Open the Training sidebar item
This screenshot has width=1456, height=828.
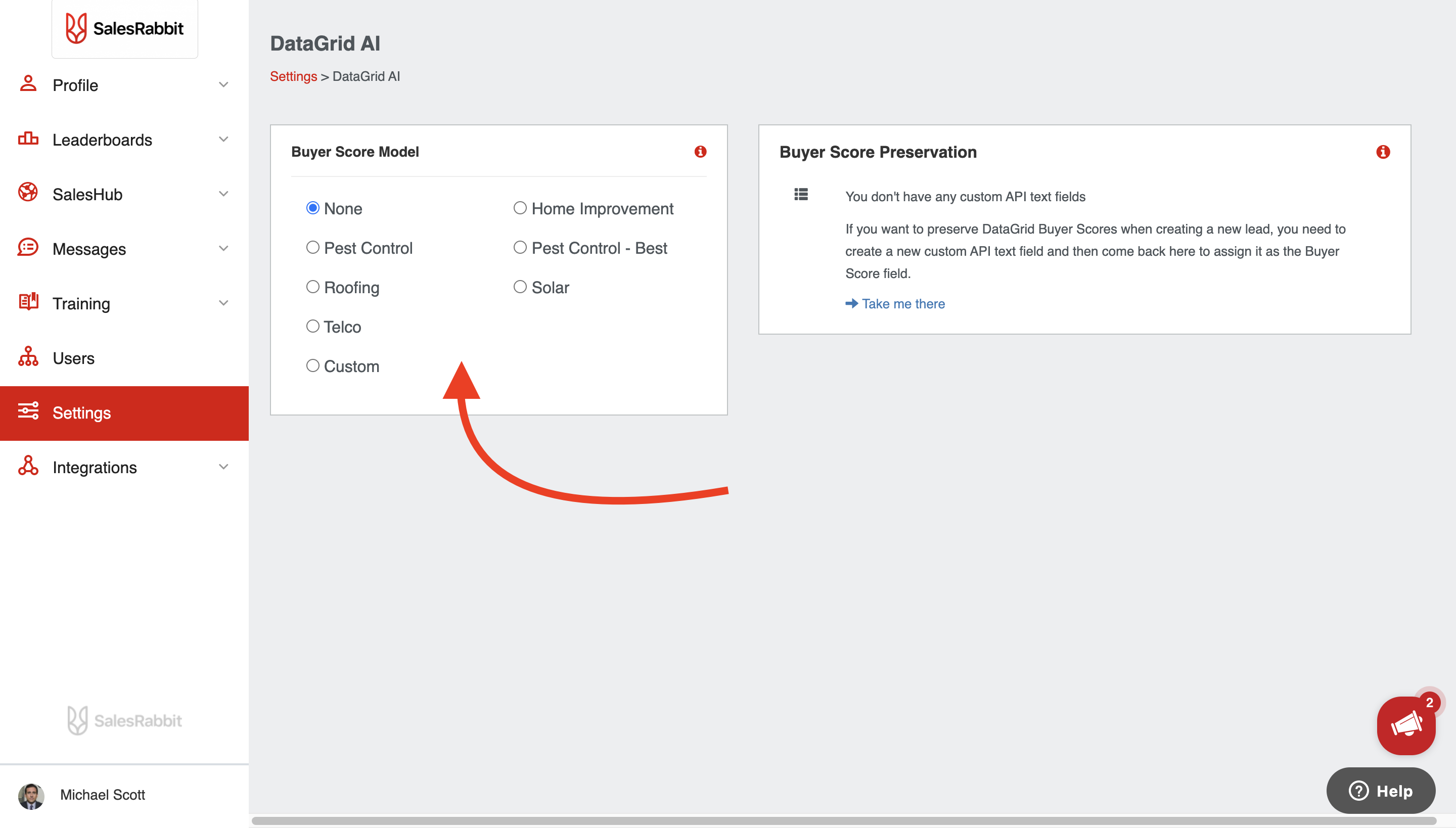point(124,303)
